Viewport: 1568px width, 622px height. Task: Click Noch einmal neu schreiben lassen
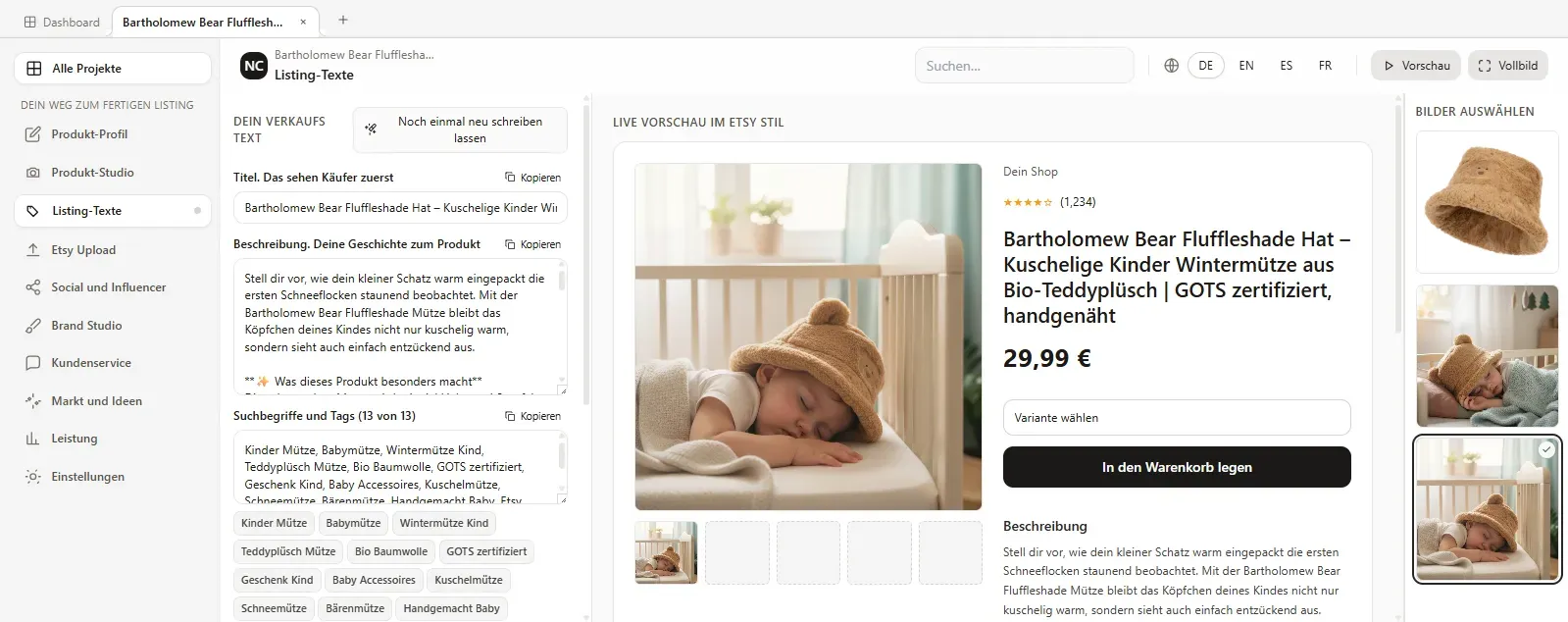tap(460, 130)
